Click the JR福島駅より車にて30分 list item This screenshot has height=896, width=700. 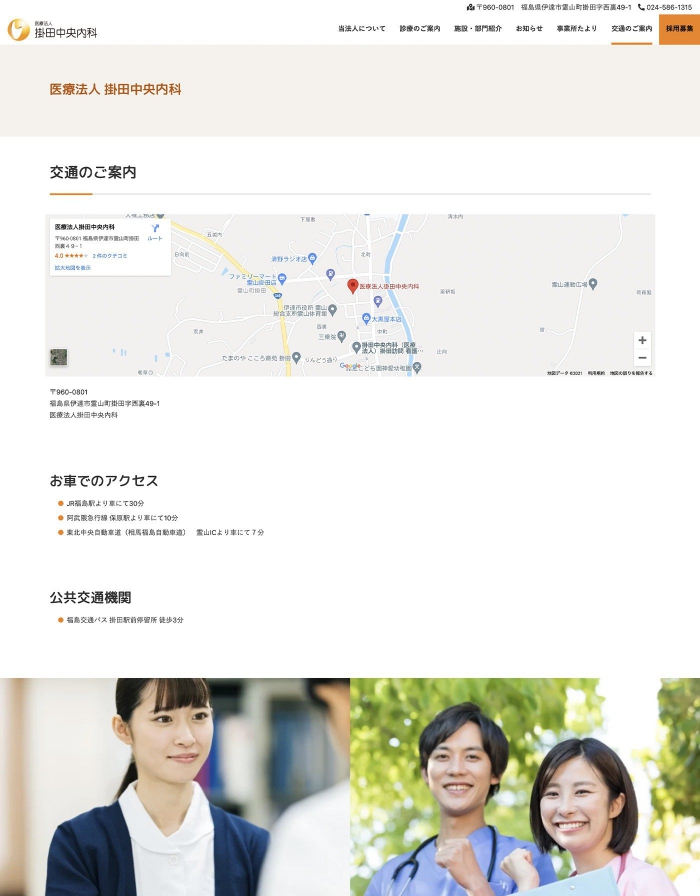pyautogui.click(x=105, y=503)
